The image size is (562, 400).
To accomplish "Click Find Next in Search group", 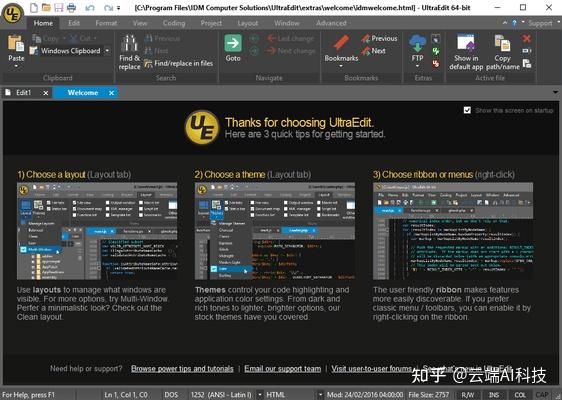I will coord(156,51).
